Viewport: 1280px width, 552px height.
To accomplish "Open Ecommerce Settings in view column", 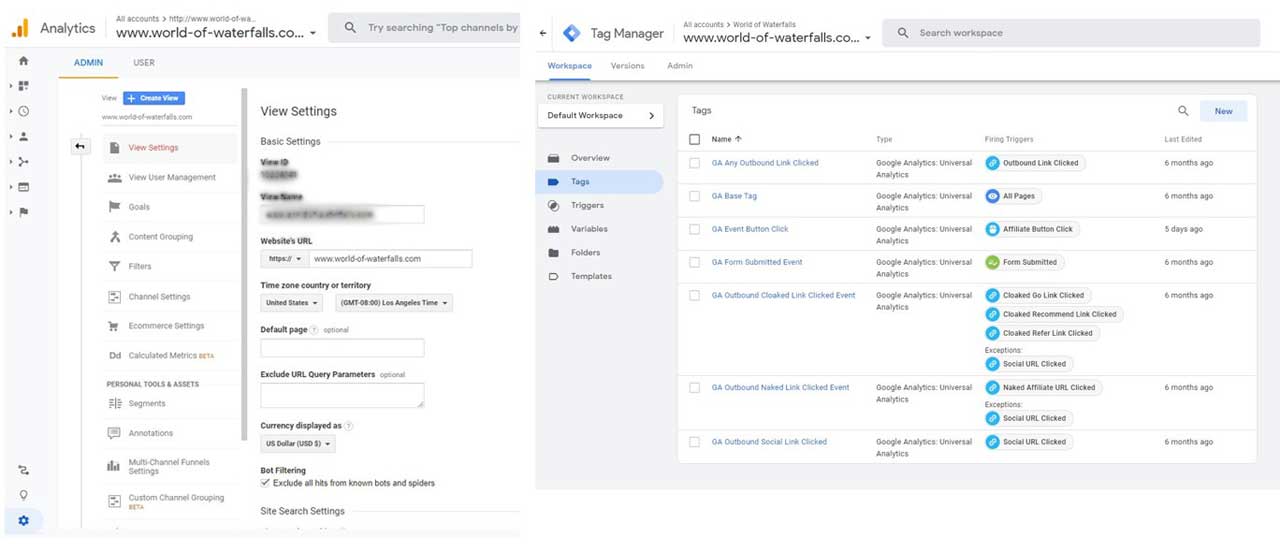I will [166, 326].
